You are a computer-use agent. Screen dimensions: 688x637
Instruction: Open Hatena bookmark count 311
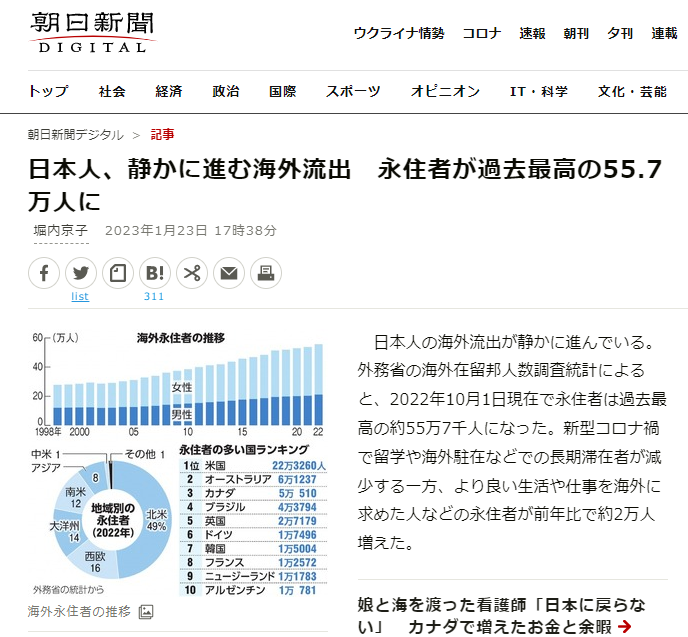pos(154,296)
